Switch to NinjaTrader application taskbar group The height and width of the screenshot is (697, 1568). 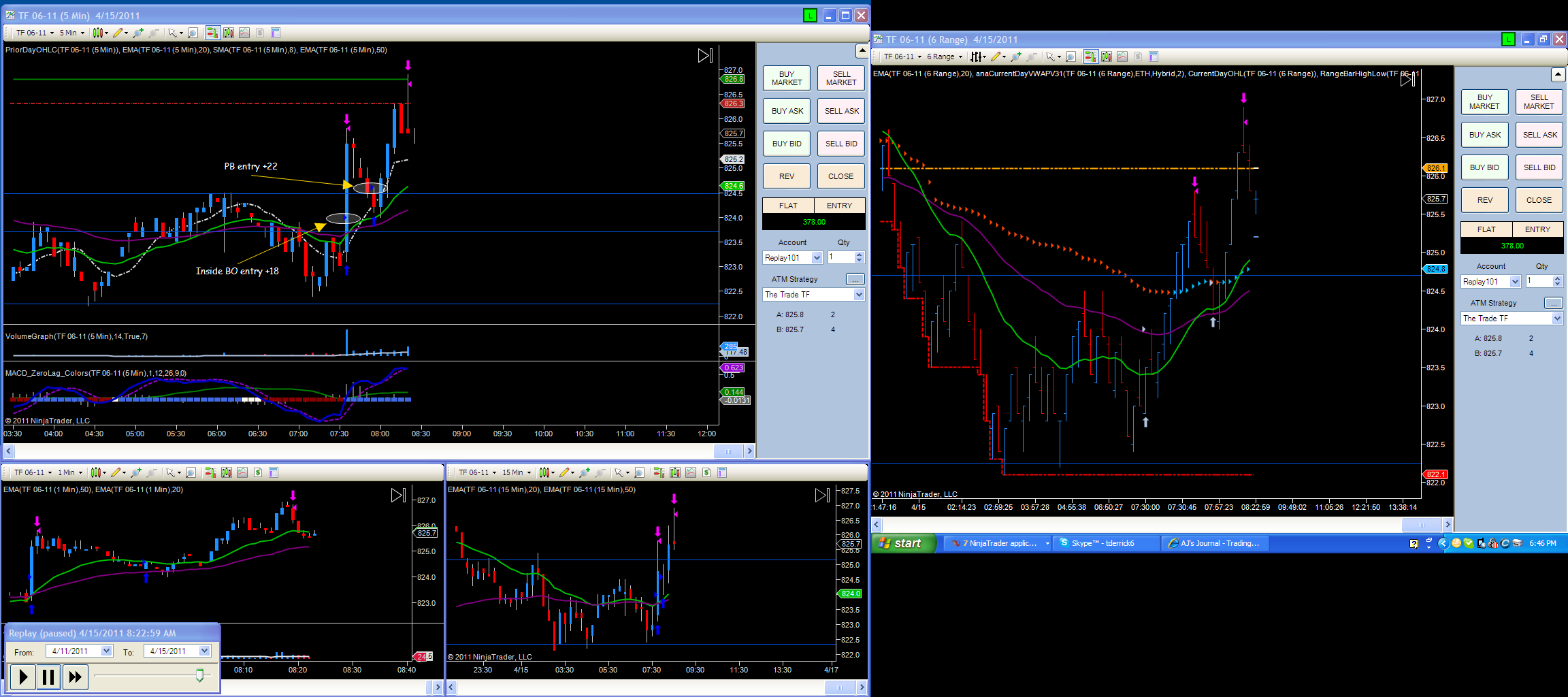[998, 543]
